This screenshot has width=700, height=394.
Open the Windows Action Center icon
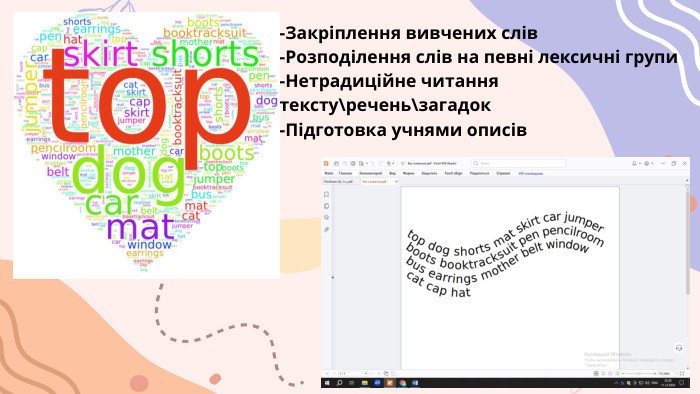pos(682,383)
